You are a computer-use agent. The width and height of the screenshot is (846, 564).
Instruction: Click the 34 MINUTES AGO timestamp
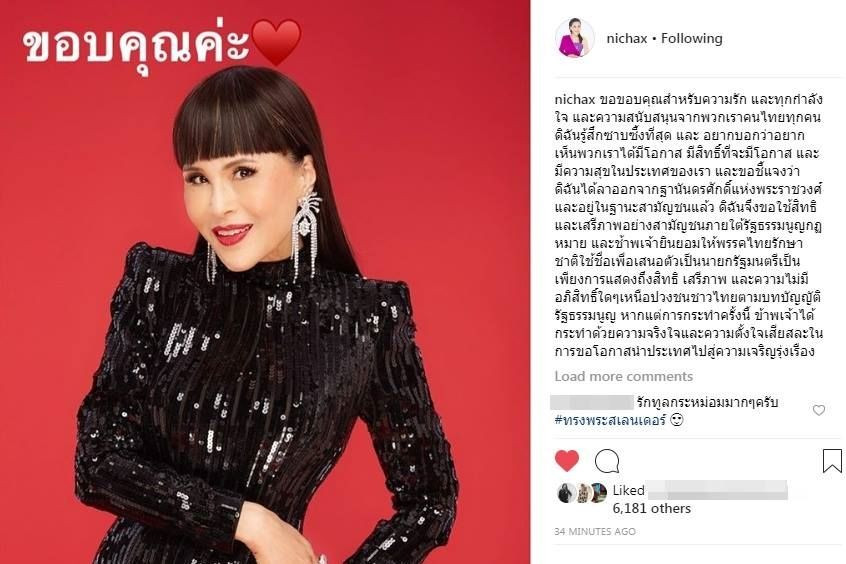[x=595, y=532]
